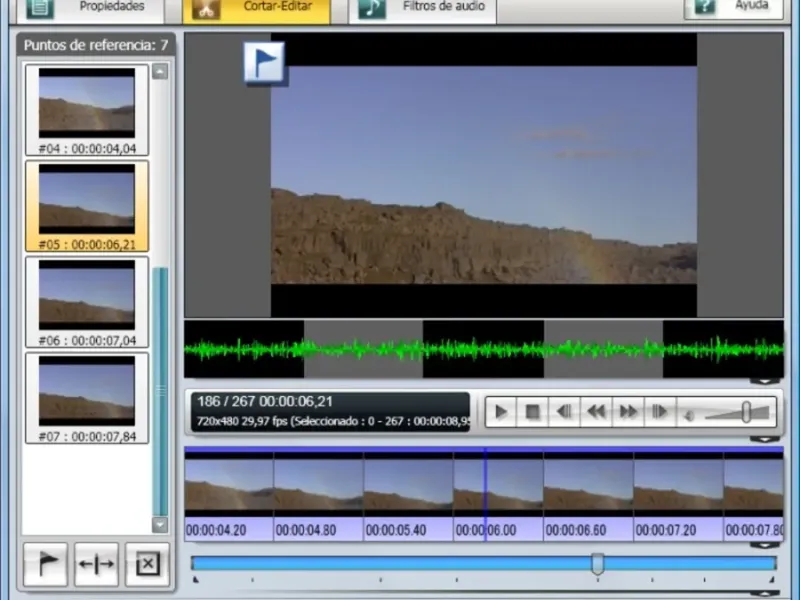Select reference point #05 thumbnail

pos(87,206)
